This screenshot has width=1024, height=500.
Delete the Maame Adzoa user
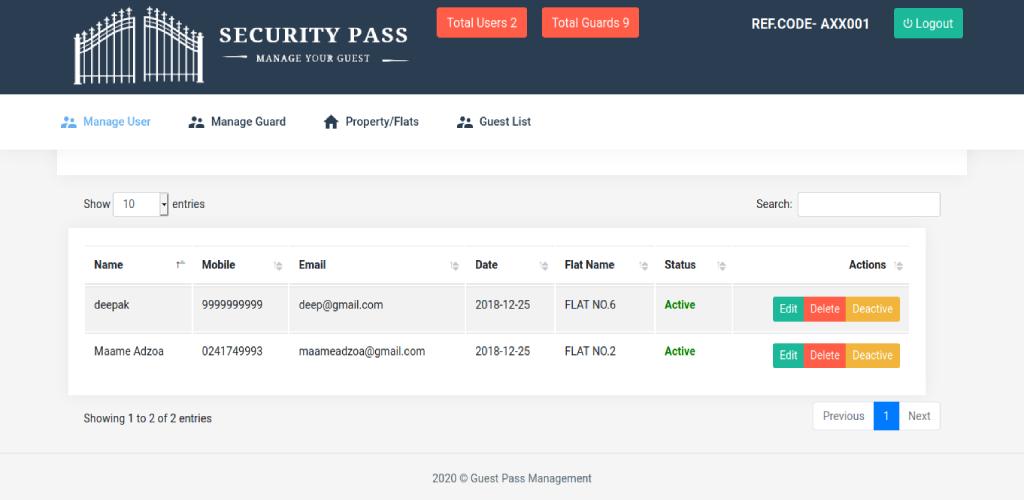pyautogui.click(x=825, y=355)
